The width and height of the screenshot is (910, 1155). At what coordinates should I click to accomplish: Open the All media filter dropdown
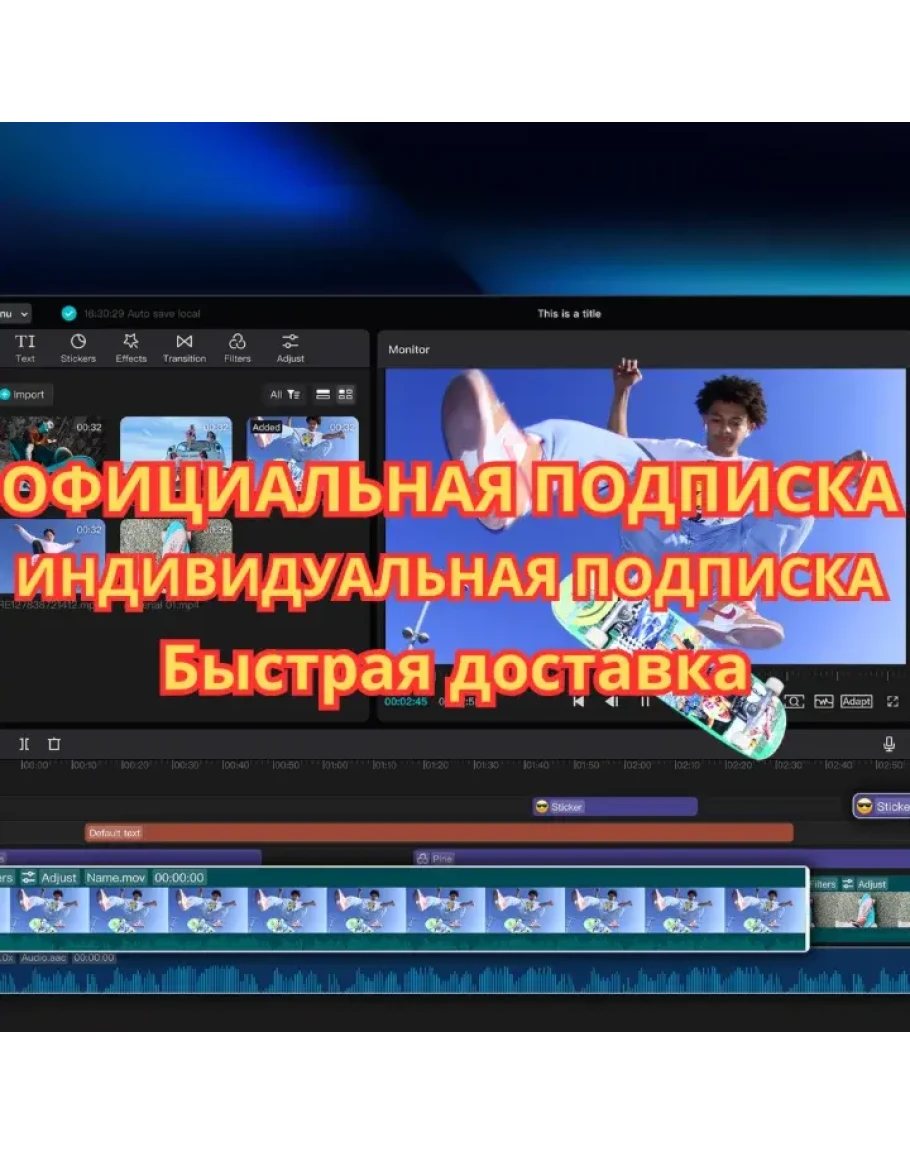pos(284,394)
